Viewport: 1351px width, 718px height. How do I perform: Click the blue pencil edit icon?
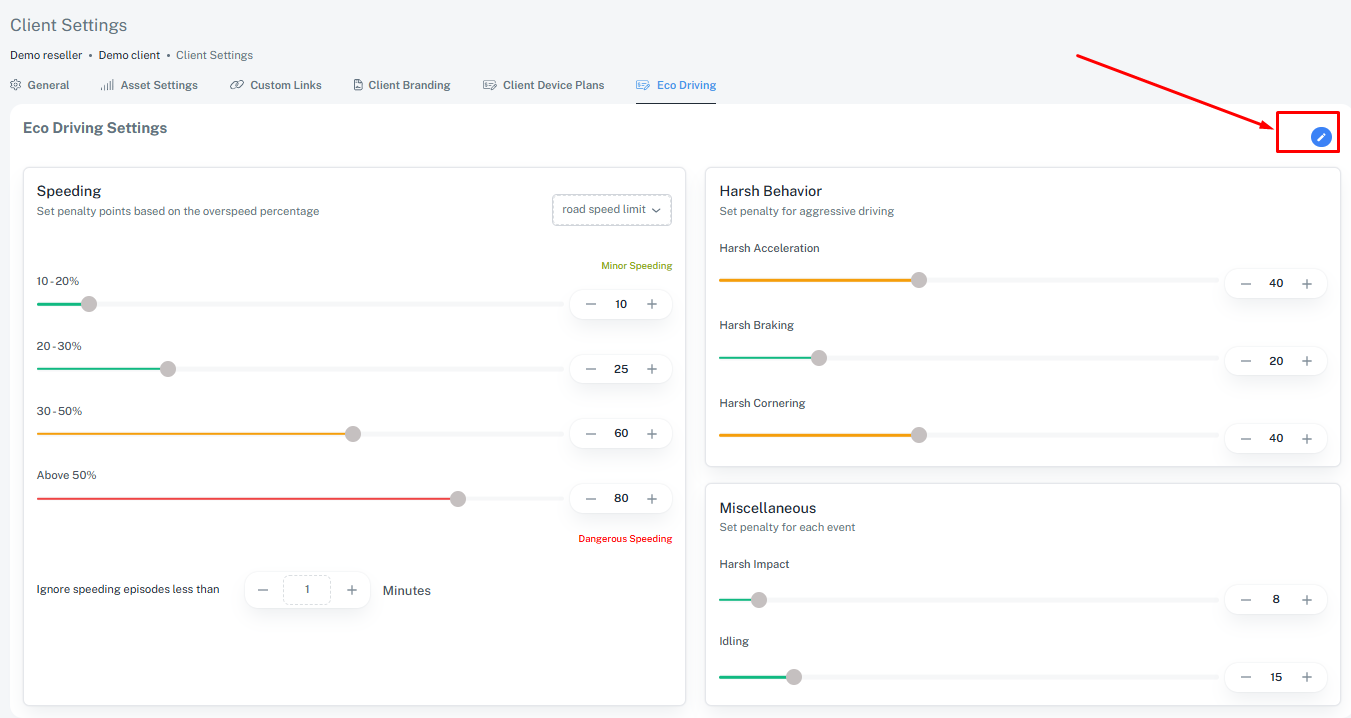pos(1321,137)
